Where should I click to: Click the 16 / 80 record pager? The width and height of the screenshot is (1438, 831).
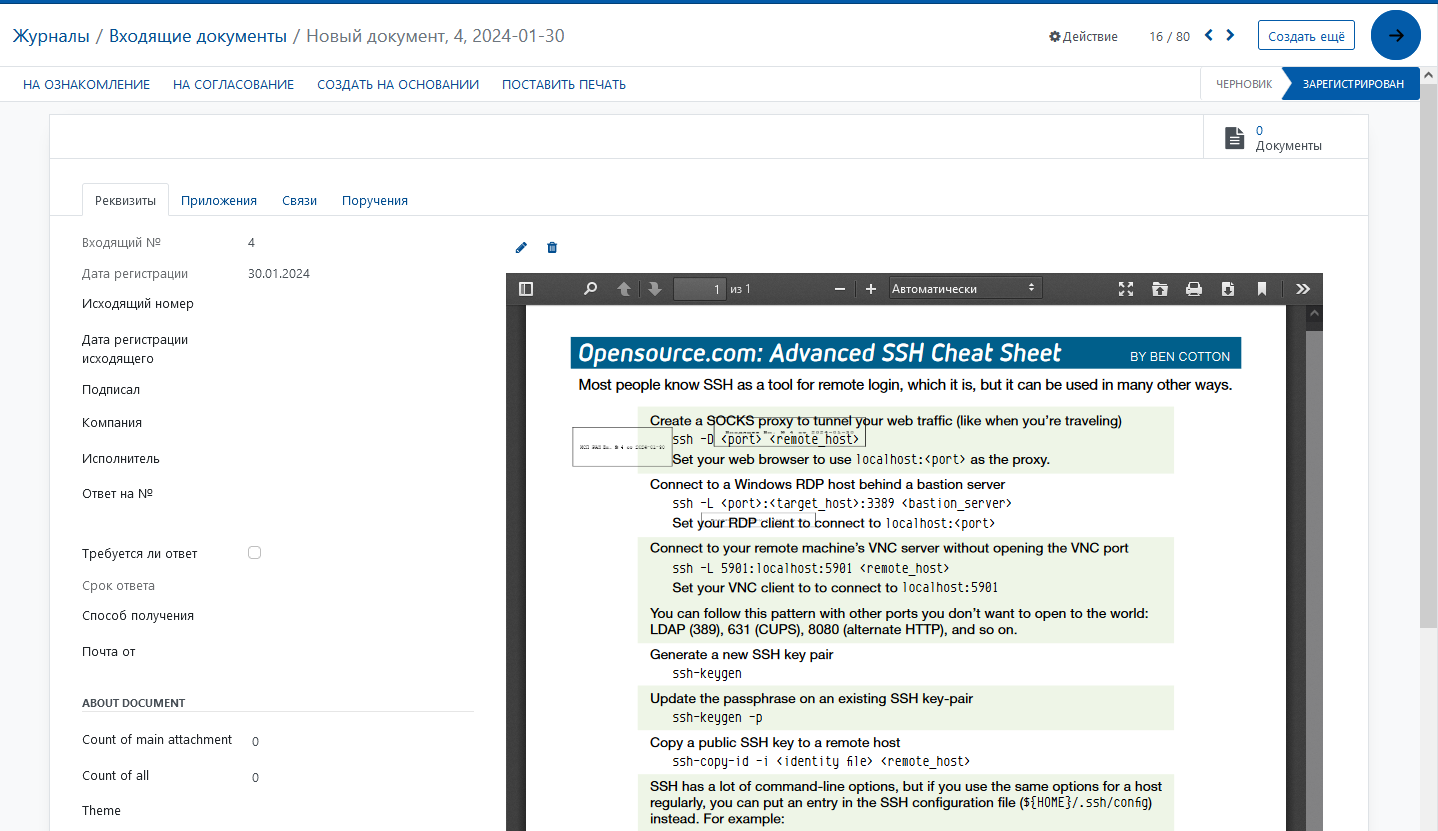click(1169, 36)
